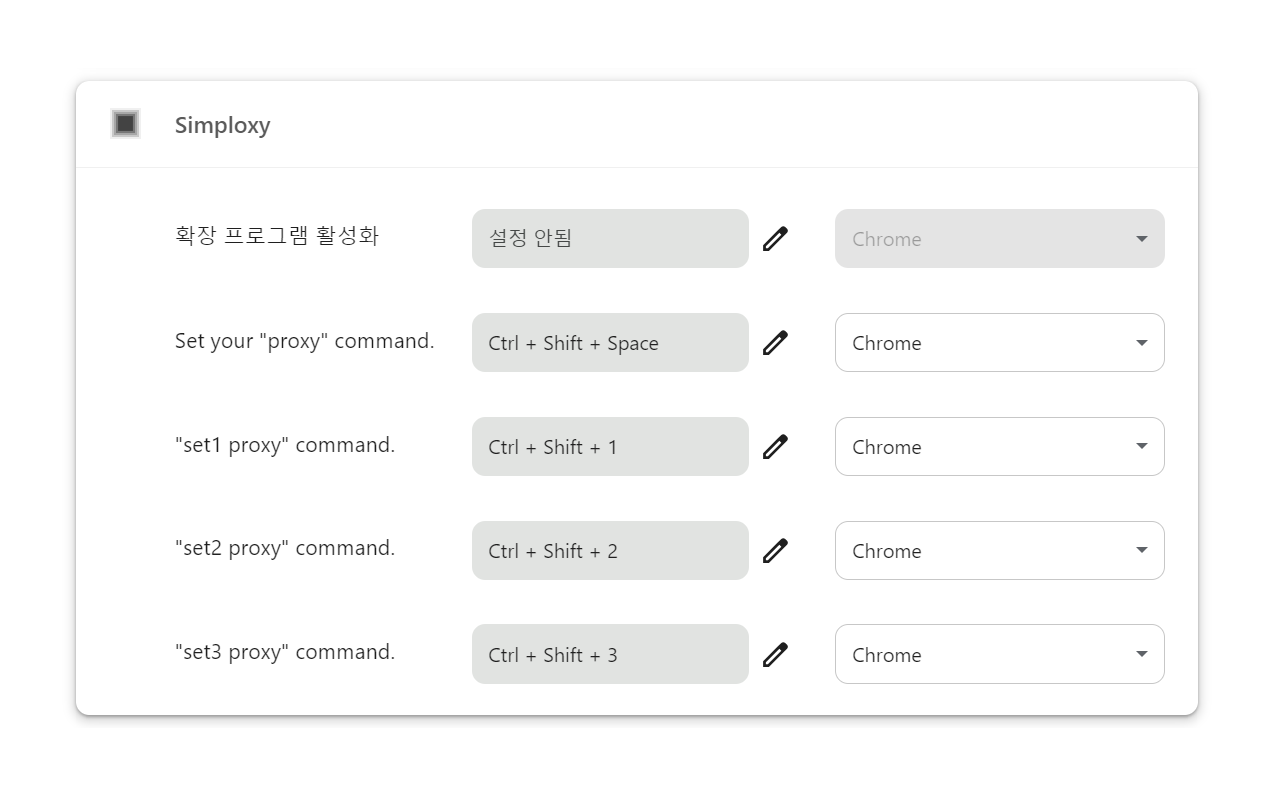Click the Simploxy extension icon
Image resolution: width=1280 pixels, height=800 pixels.
coord(124,124)
